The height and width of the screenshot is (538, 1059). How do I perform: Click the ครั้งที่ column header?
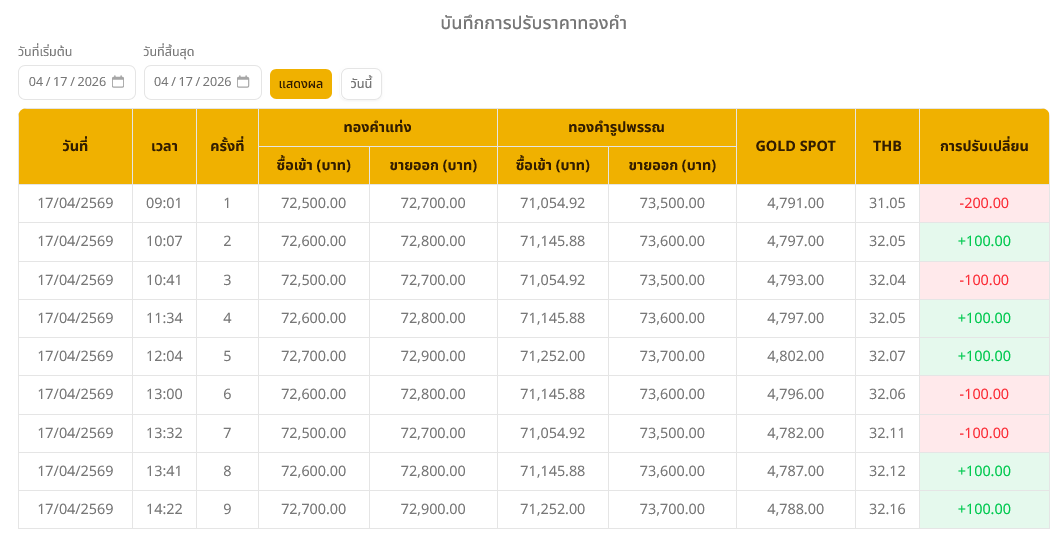coord(227,146)
